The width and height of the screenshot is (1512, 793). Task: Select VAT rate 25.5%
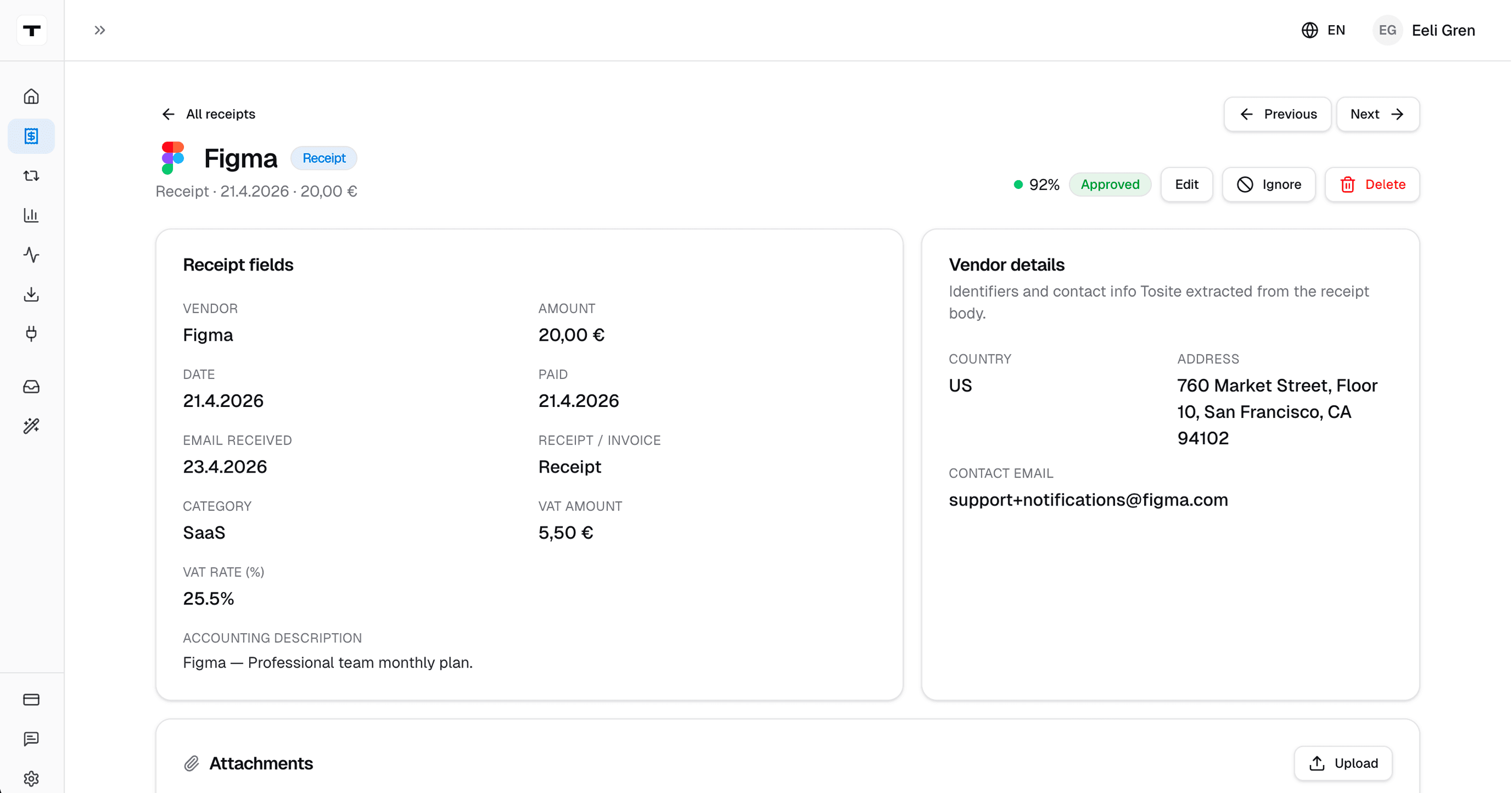point(209,598)
